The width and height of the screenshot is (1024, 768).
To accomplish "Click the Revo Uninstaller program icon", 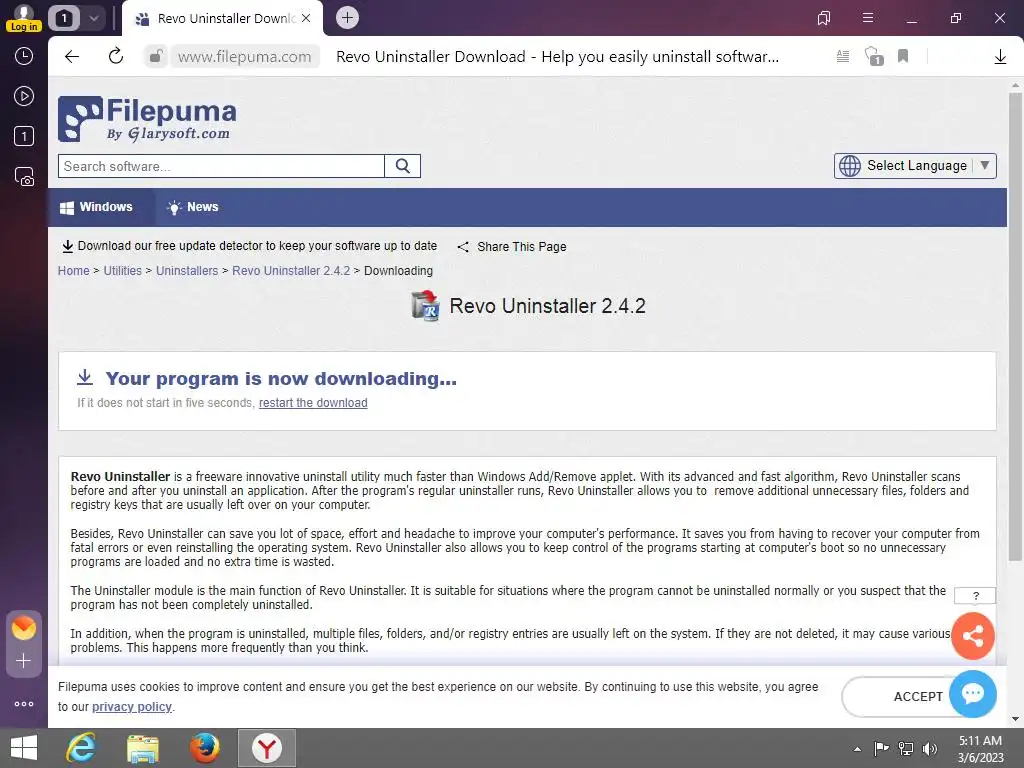I will [426, 305].
